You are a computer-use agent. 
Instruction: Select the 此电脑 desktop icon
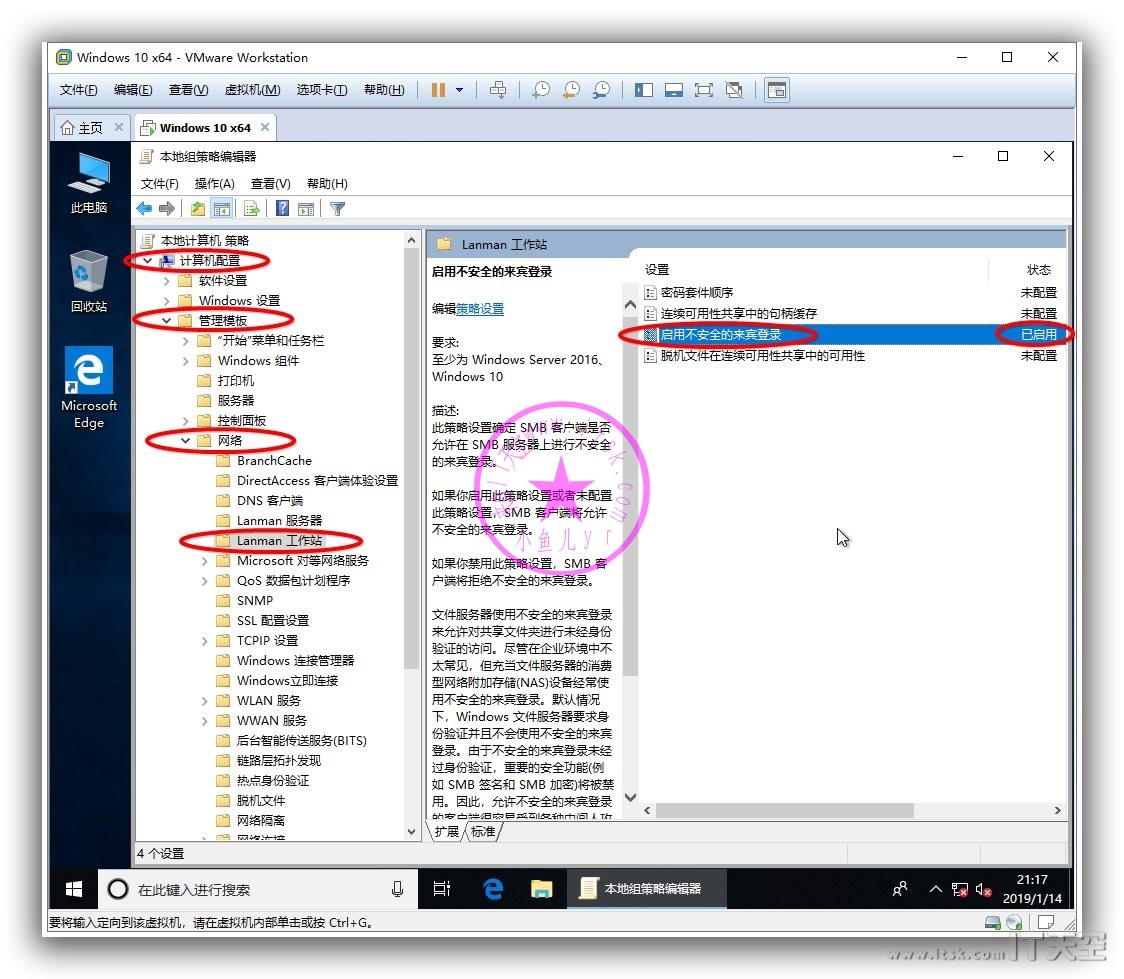click(x=88, y=183)
